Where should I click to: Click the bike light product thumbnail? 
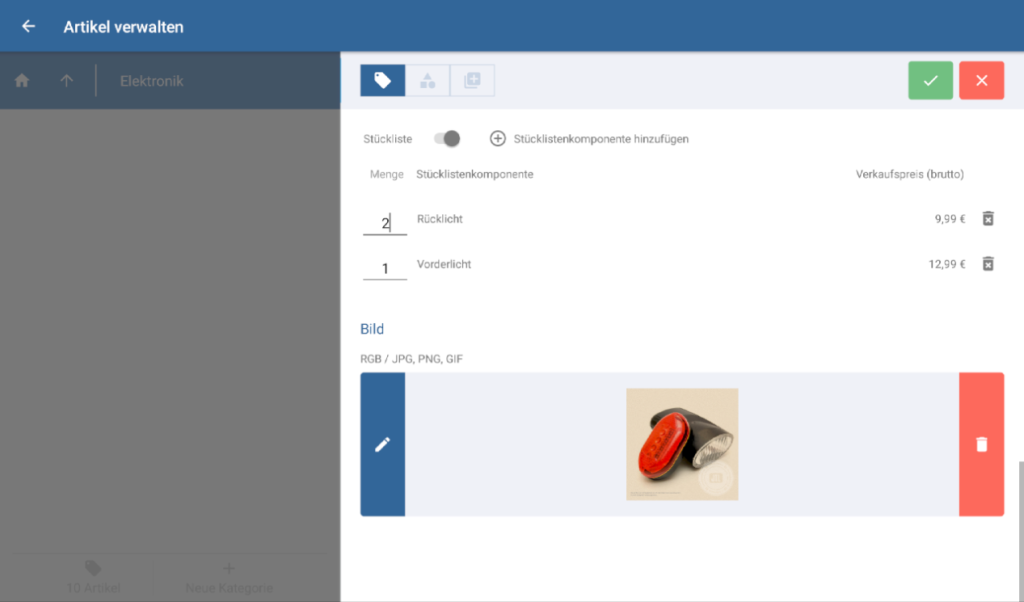(x=682, y=444)
